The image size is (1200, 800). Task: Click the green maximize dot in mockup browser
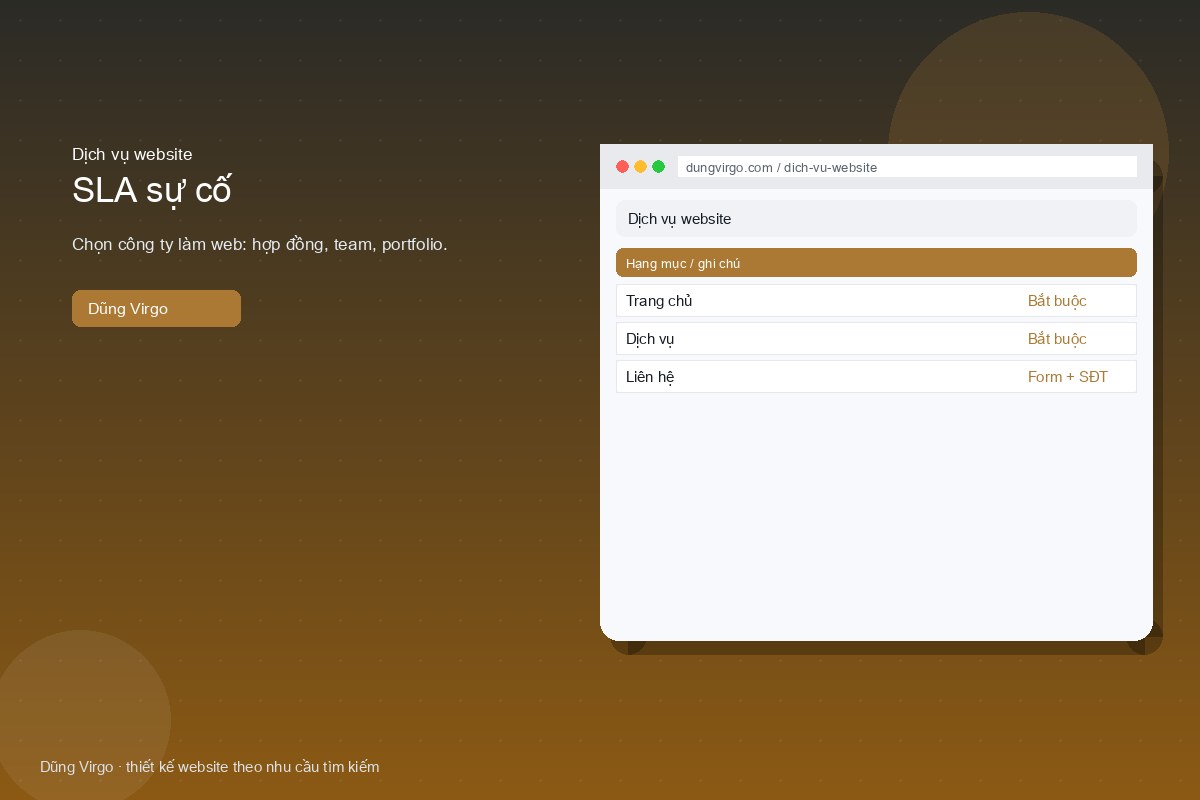(658, 167)
